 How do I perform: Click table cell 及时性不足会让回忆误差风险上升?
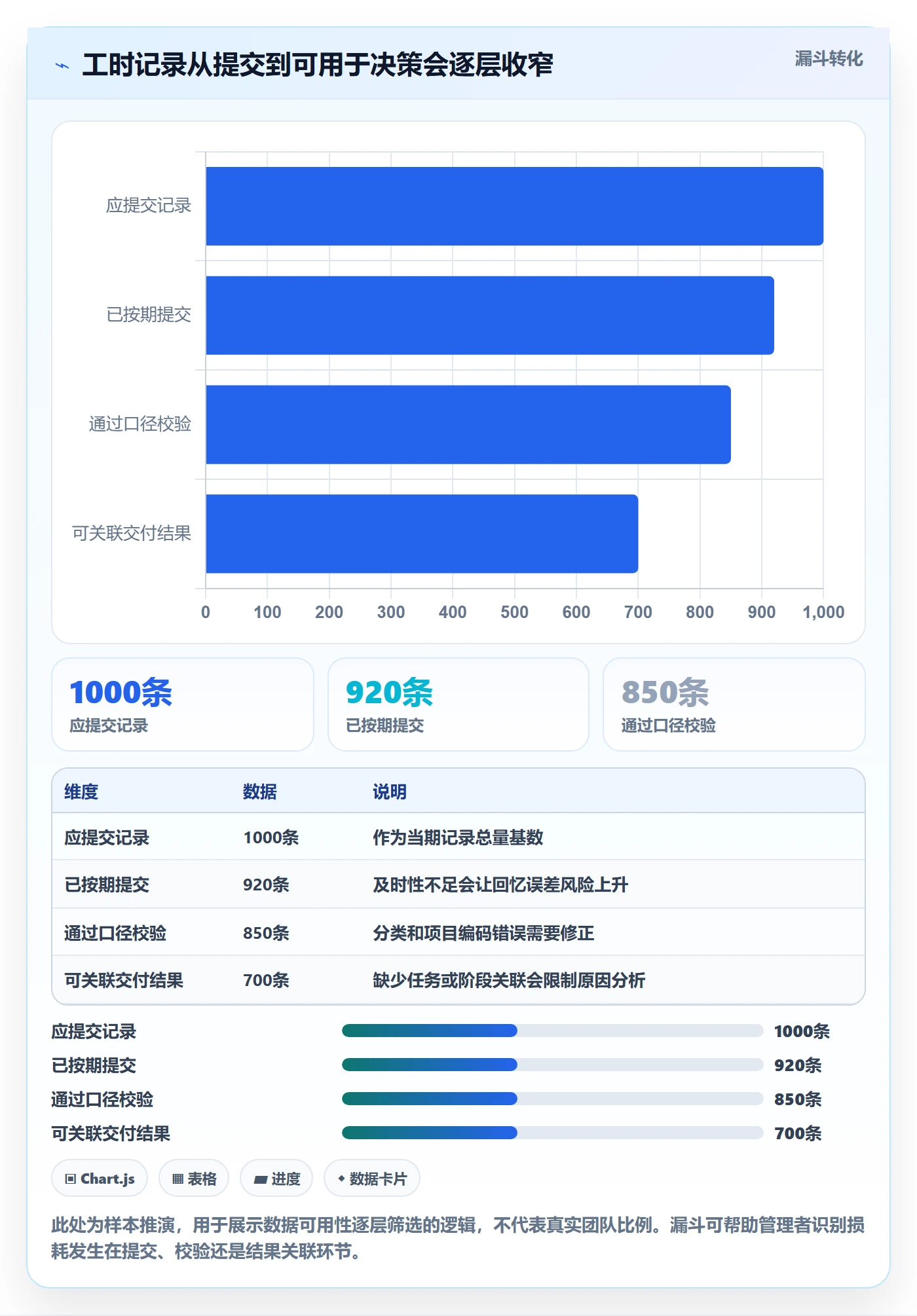[500, 885]
